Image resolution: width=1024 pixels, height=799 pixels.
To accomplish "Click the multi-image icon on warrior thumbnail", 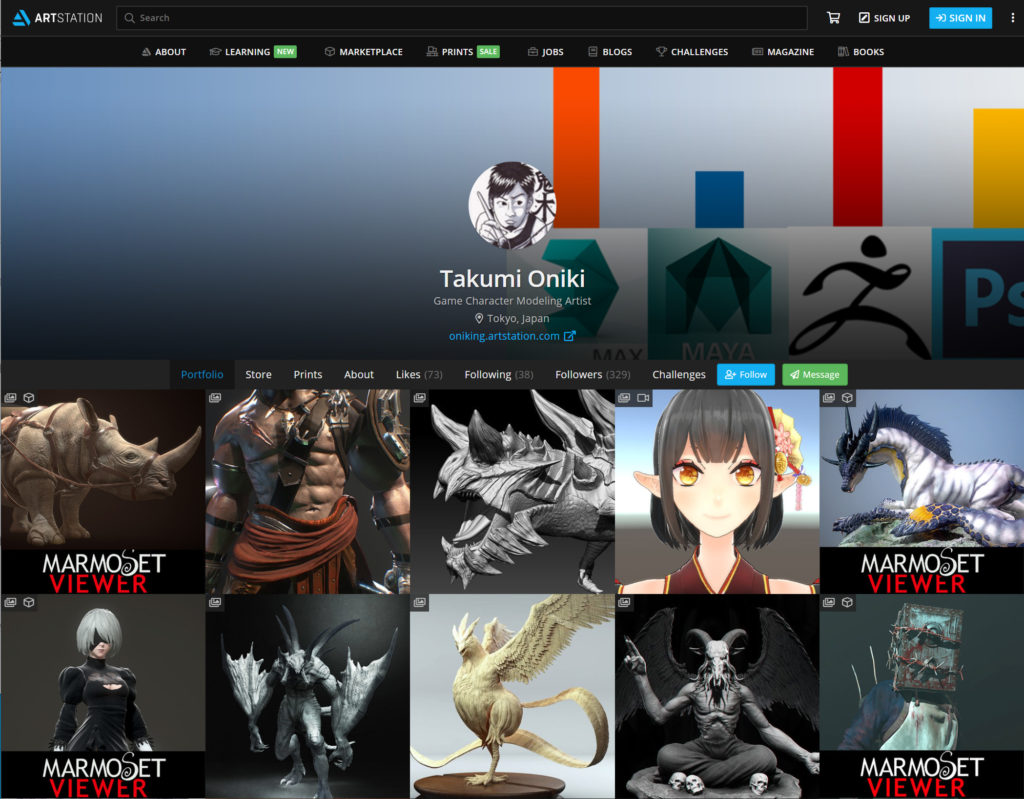I will (x=215, y=398).
